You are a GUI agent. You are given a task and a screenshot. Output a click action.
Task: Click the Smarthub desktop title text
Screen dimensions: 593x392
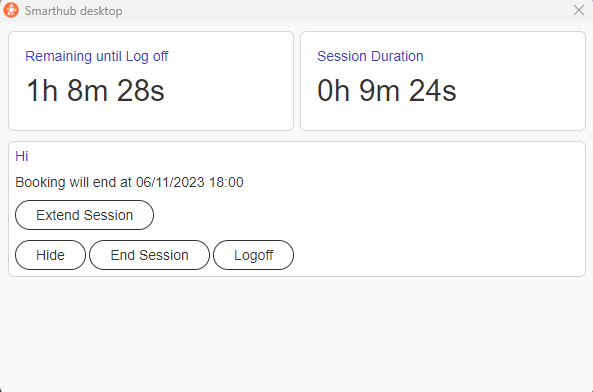(x=74, y=11)
